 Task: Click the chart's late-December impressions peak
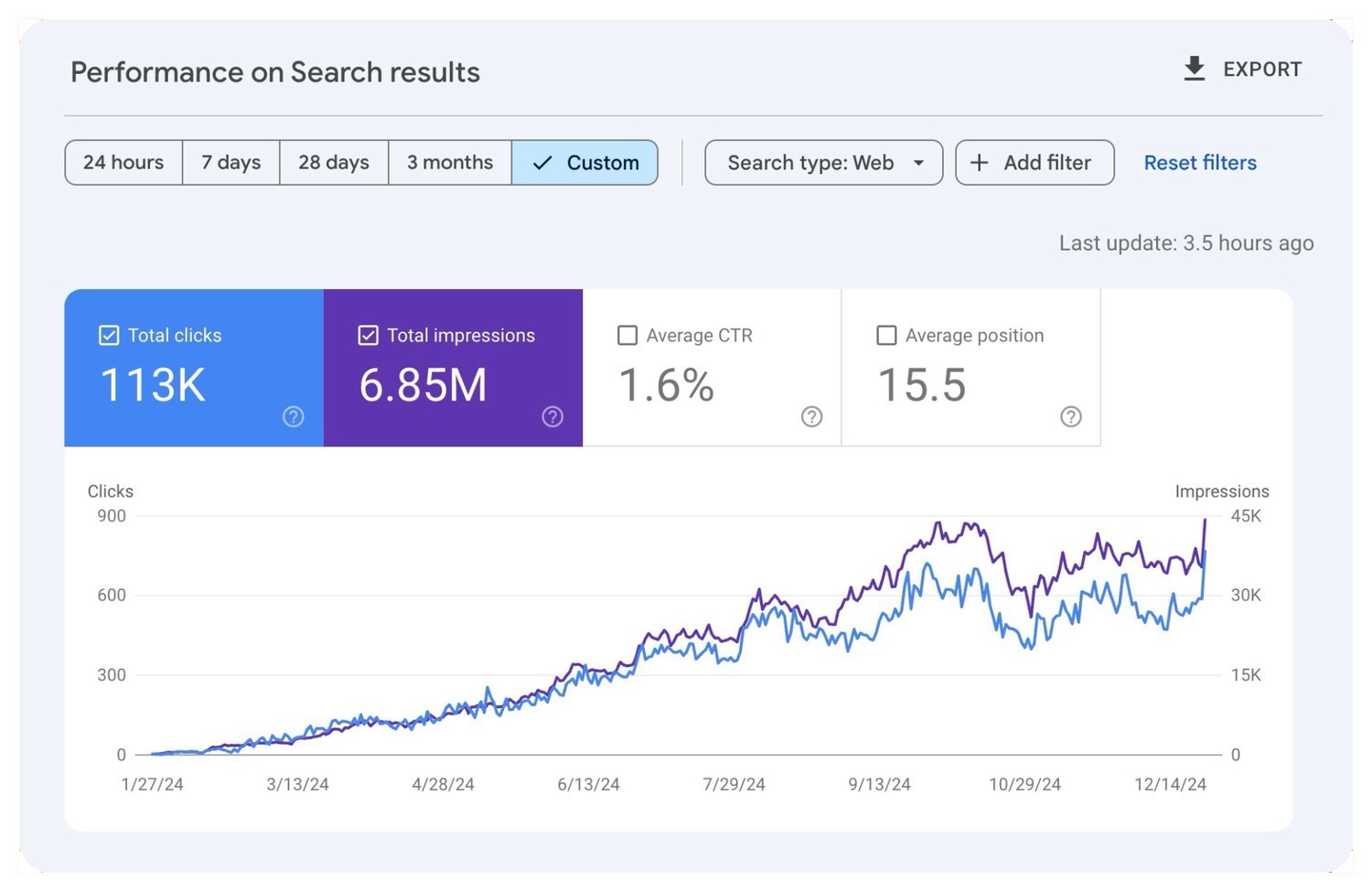[x=1205, y=521]
